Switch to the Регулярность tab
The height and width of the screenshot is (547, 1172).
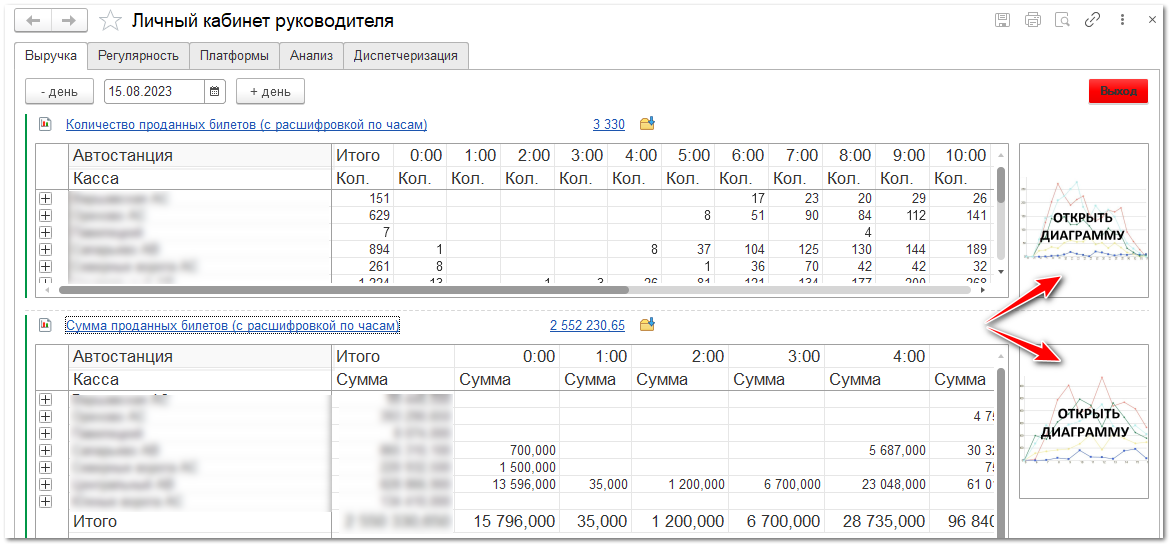(138, 56)
